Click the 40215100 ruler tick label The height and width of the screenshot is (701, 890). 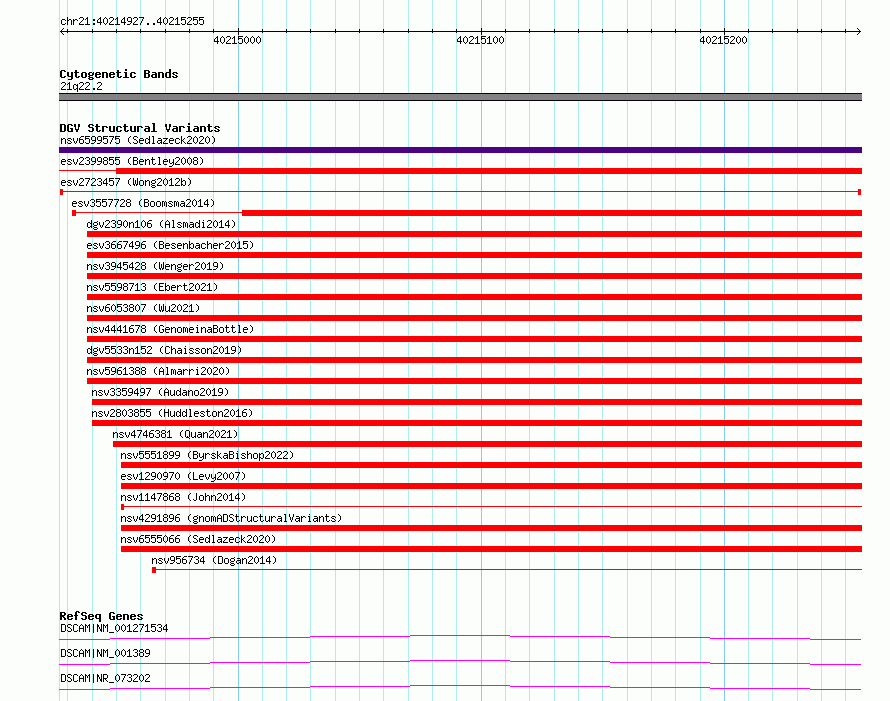point(480,40)
